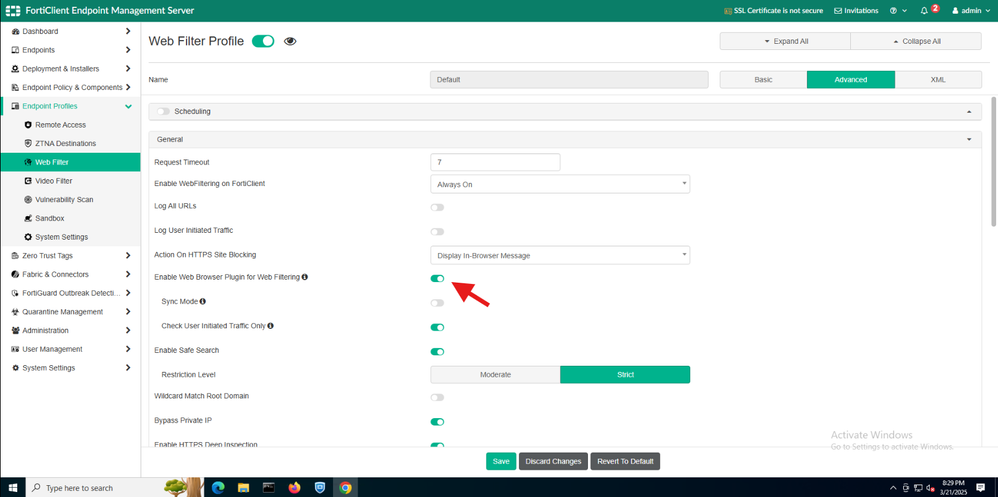Select Web Filter in sidebar

click(x=70, y=162)
